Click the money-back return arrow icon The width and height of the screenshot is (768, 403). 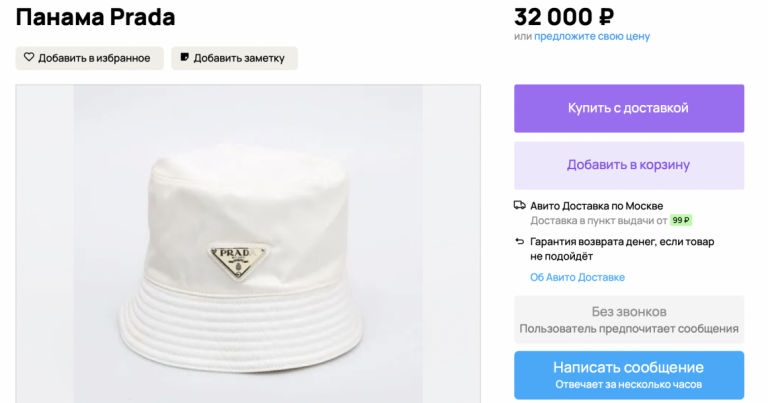coord(520,241)
